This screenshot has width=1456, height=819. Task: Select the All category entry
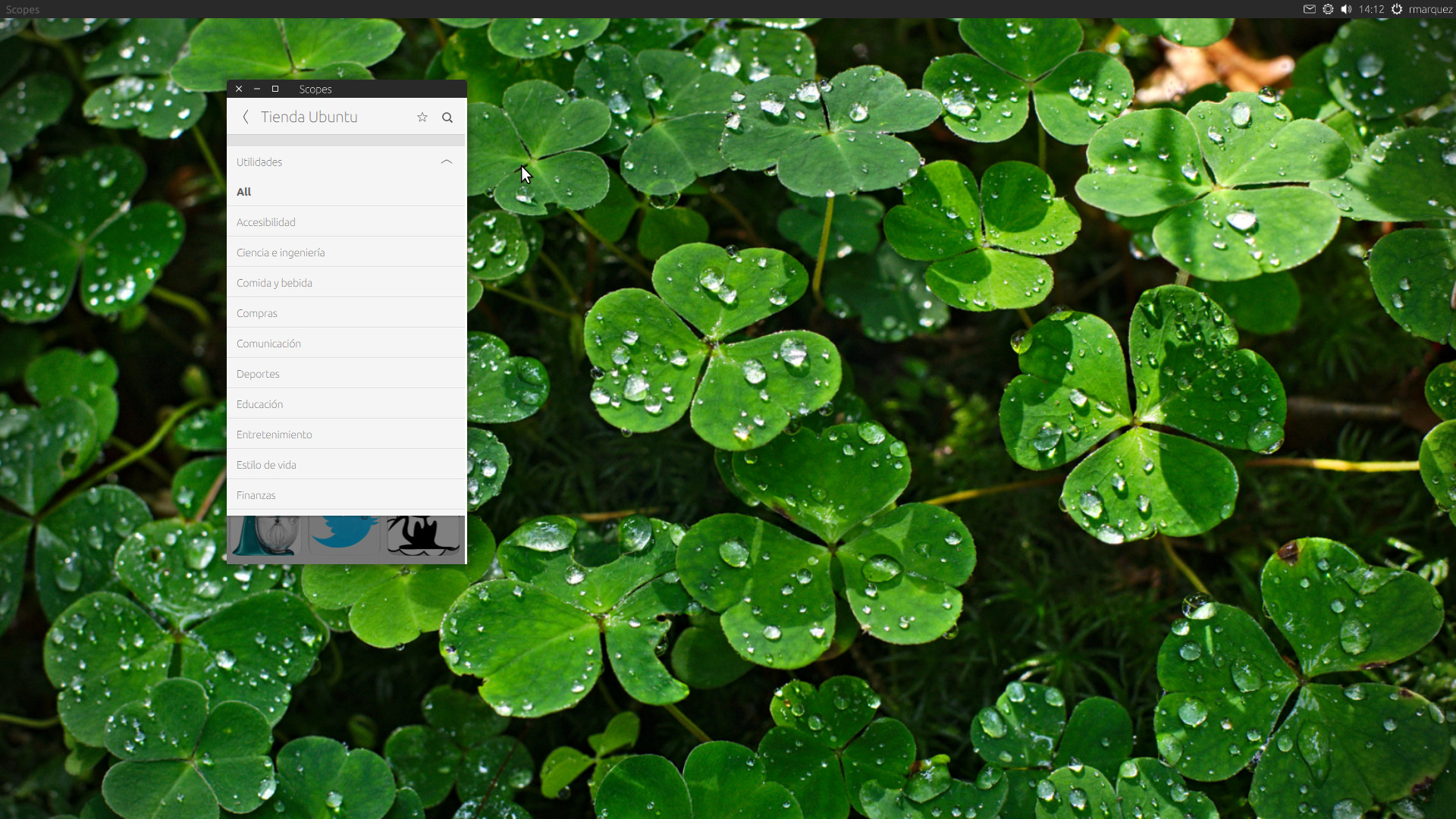(244, 192)
